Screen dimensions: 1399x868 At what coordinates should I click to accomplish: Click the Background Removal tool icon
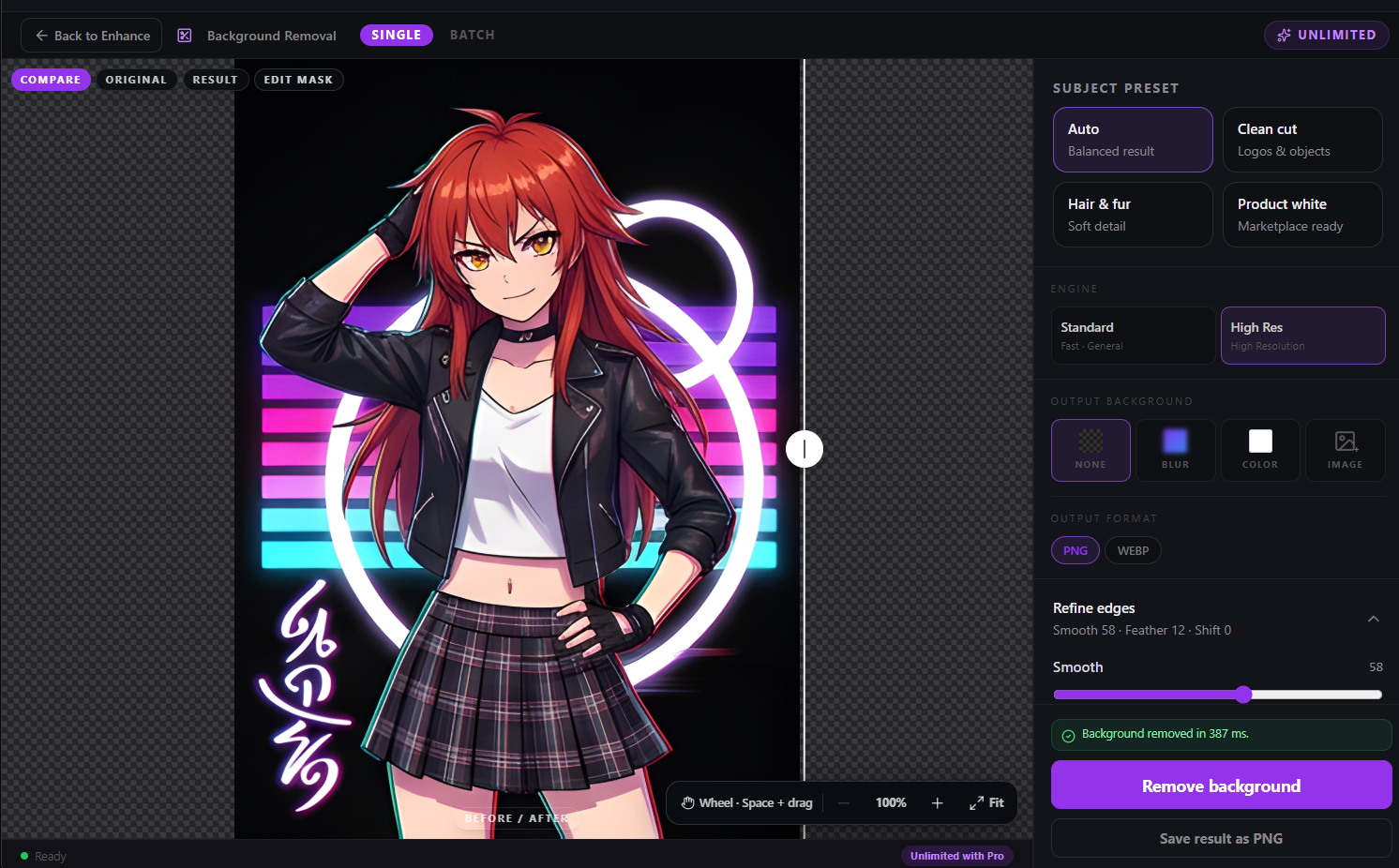[x=185, y=36]
